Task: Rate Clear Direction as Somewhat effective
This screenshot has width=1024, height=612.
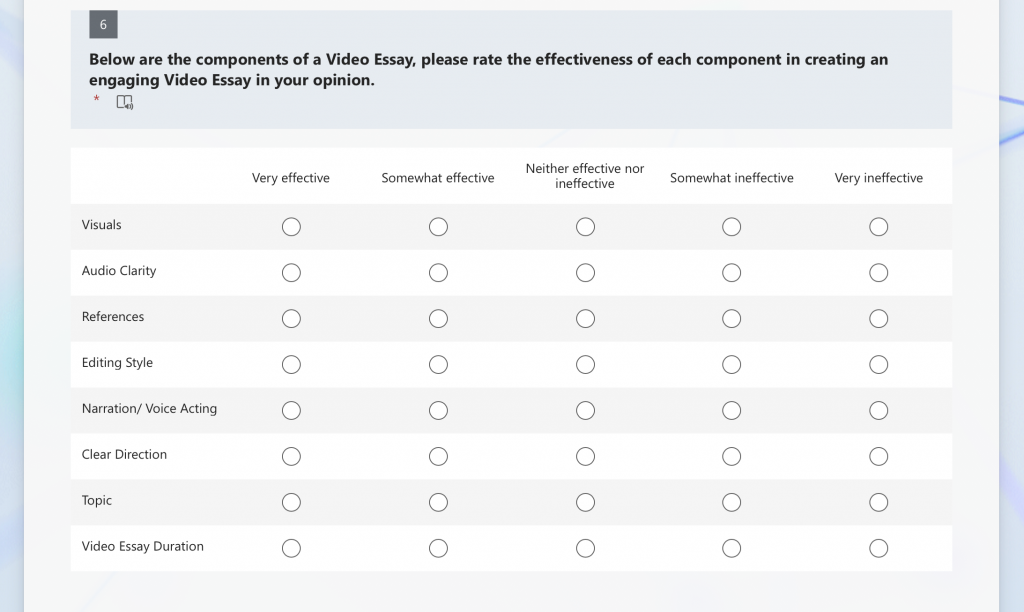Action: (x=438, y=456)
